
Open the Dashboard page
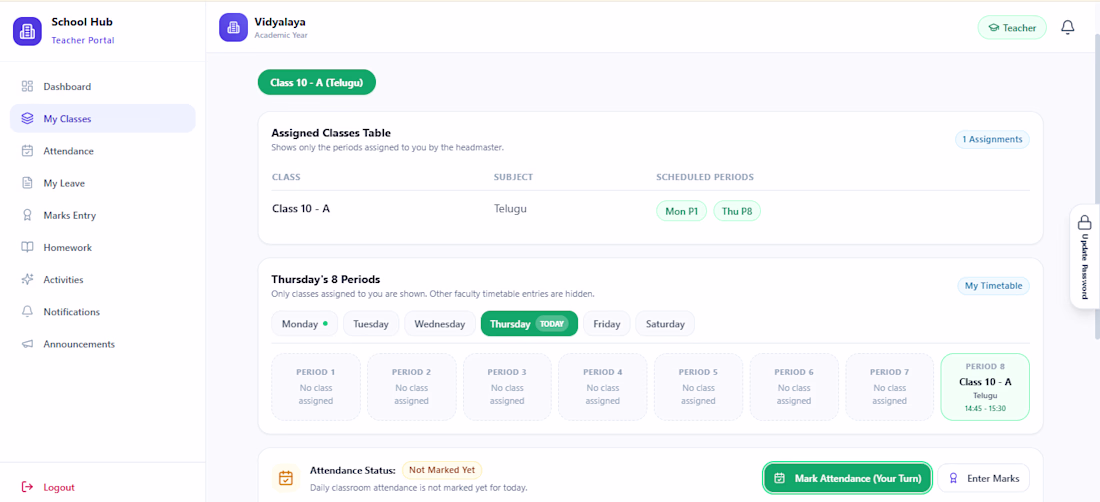pyautogui.click(x=102, y=86)
